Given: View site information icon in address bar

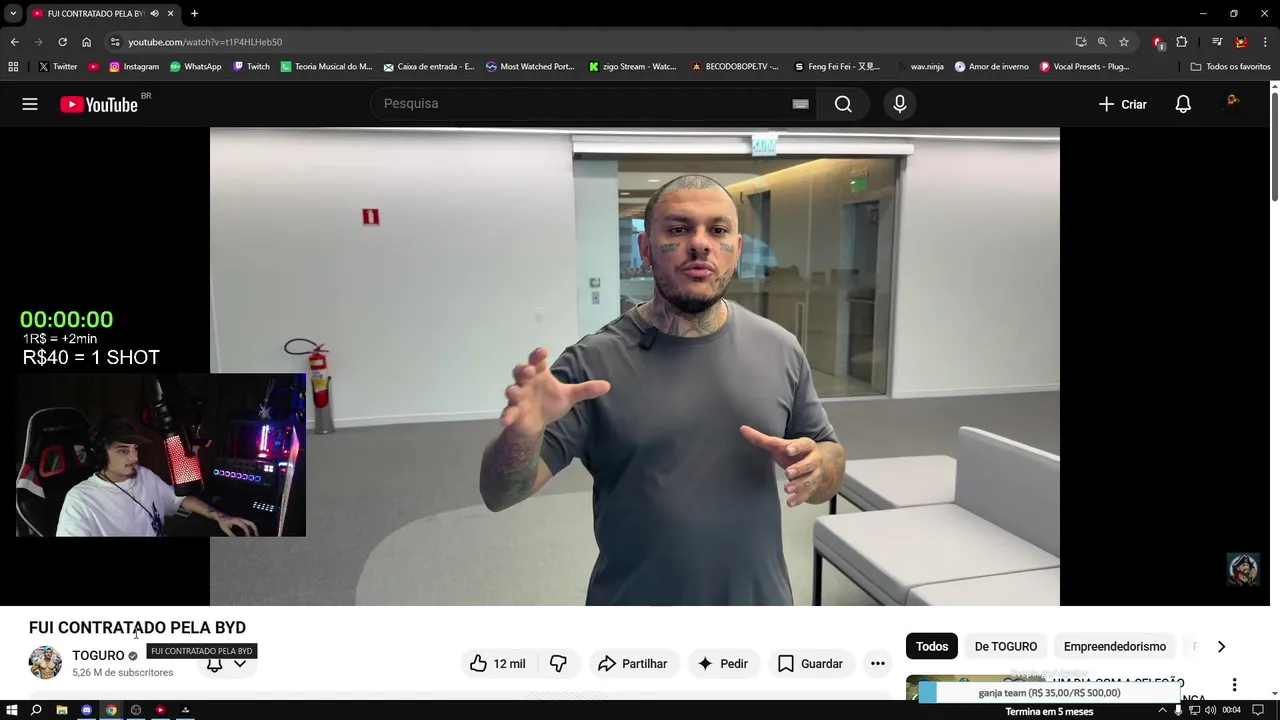Looking at the screenshot, I should [x=115, y=42].
